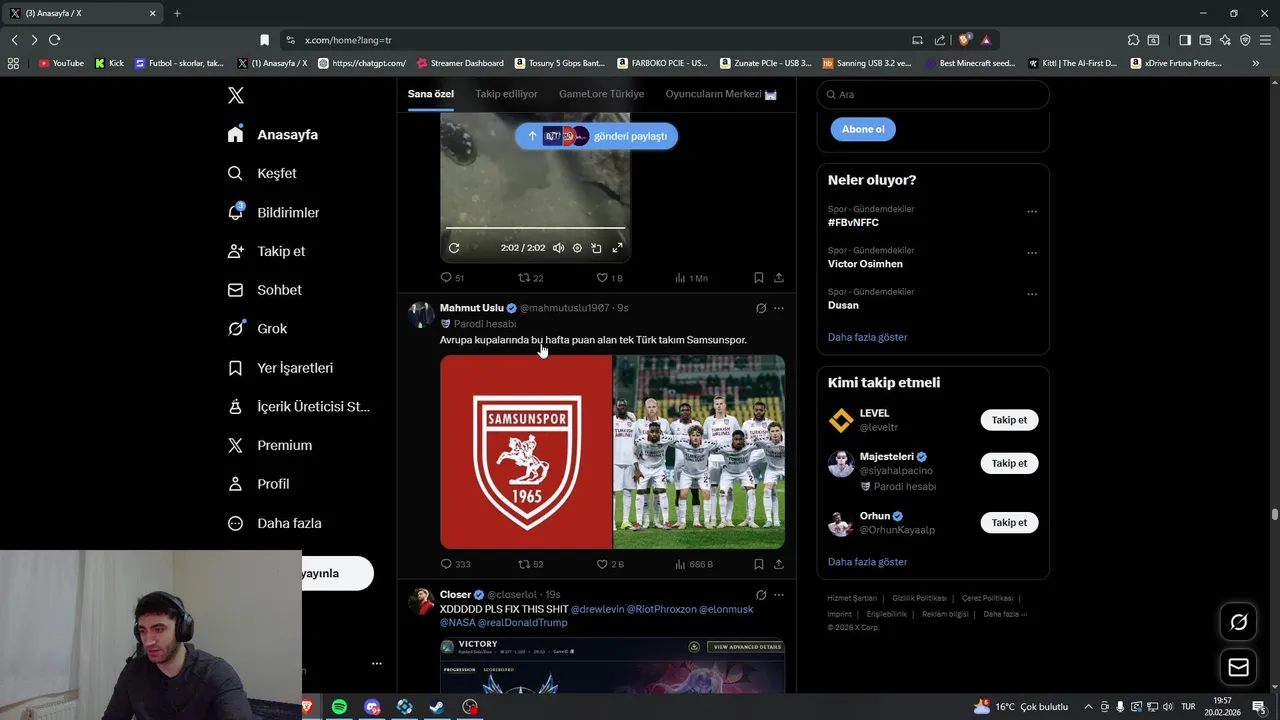
Task: Select the Sana özel tab
Action: [x=431, y=94]
